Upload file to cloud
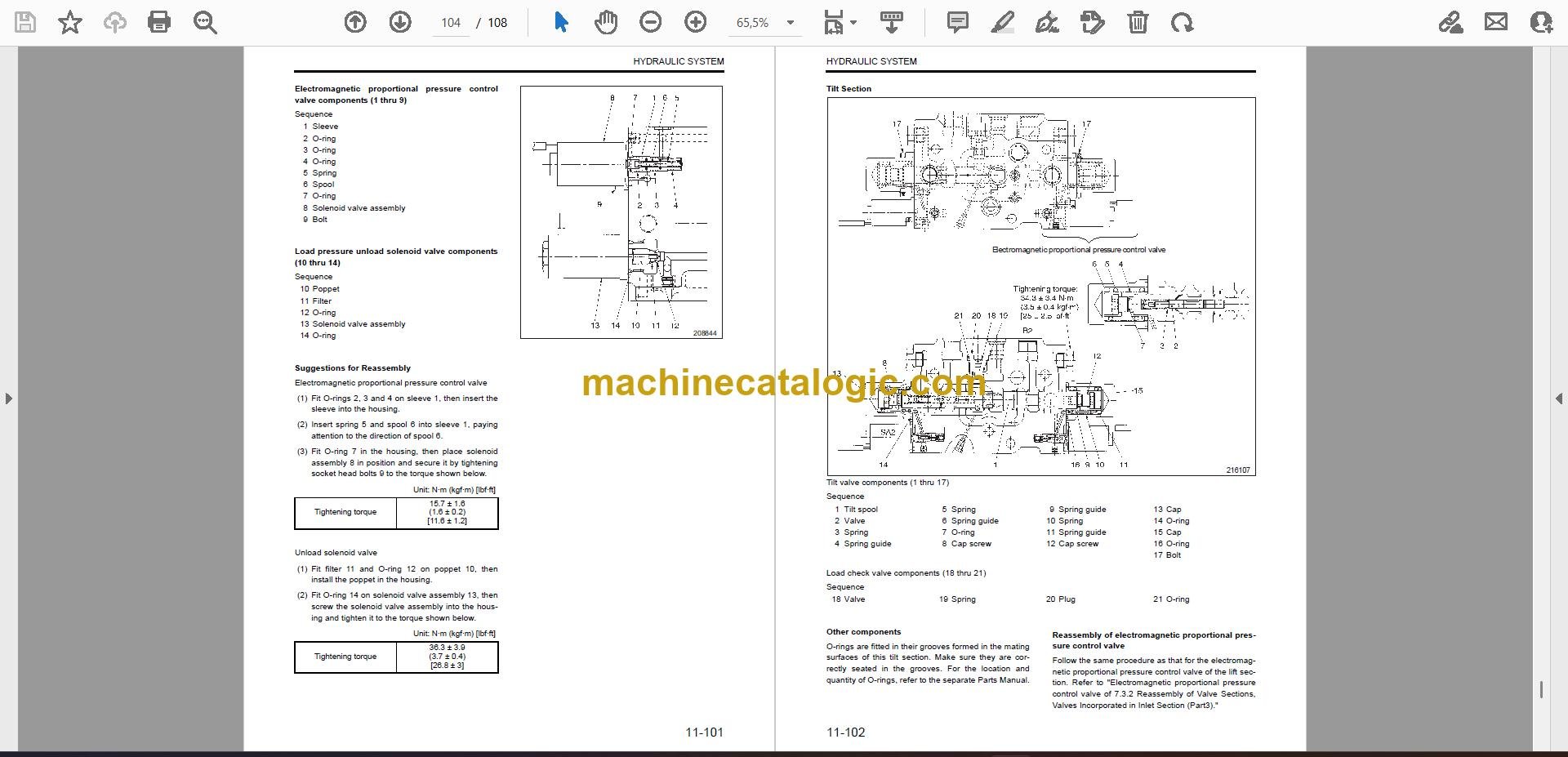 (114, 22)
